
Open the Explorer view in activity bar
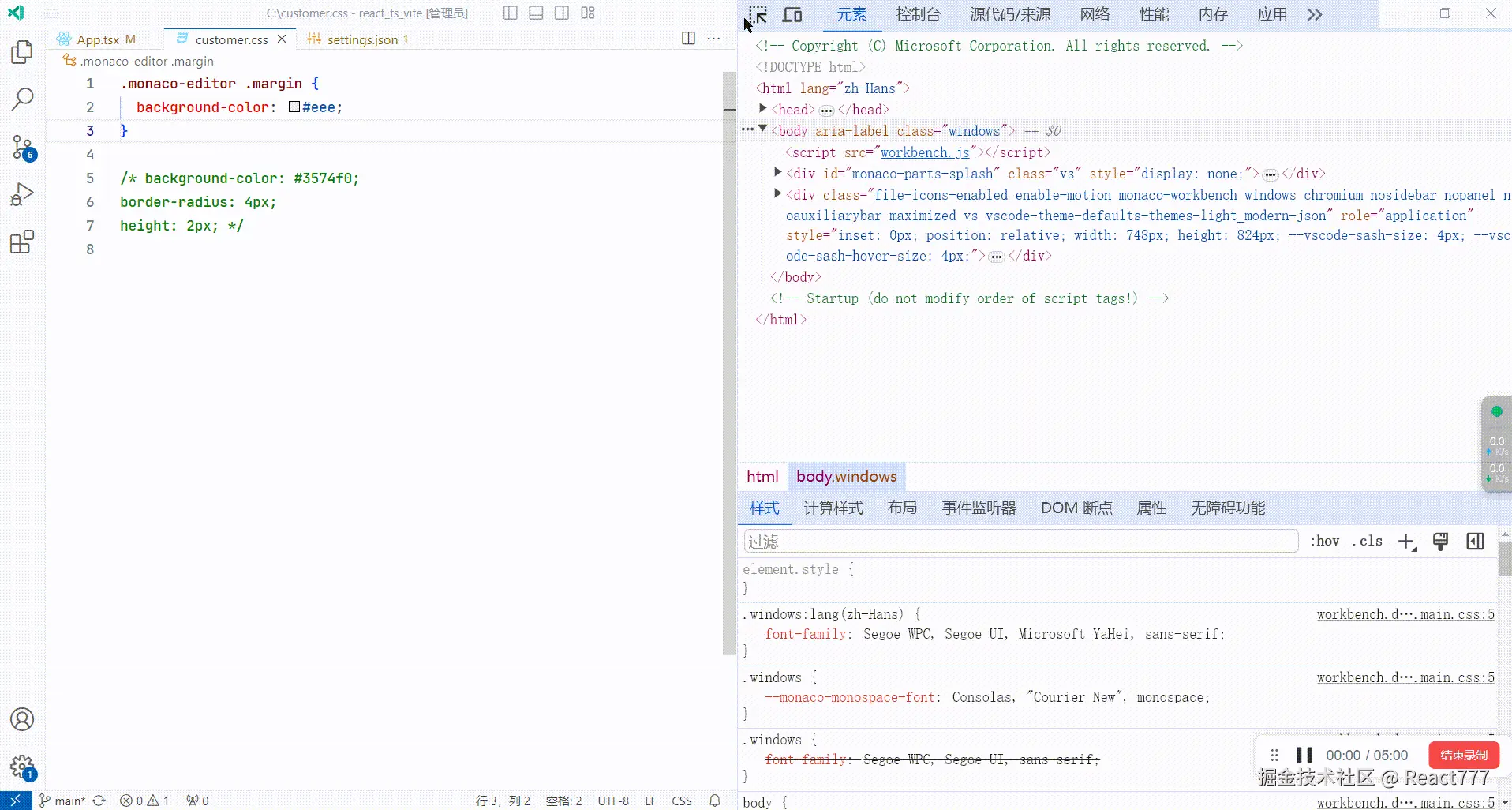tap(22, 52)
